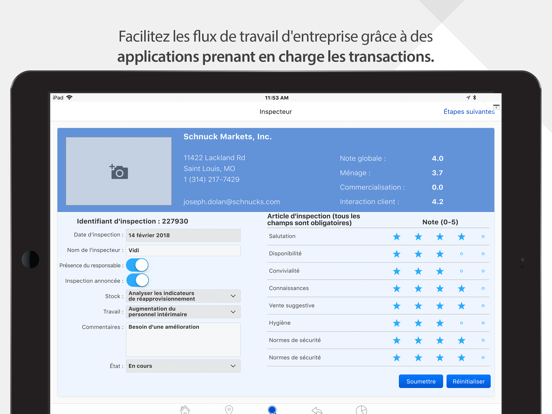Give Salutation the fifth star

[x=483, y=237]
